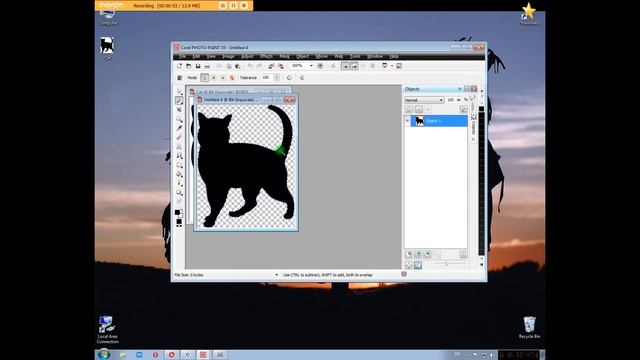Open the Edit menu

(196, 56)
